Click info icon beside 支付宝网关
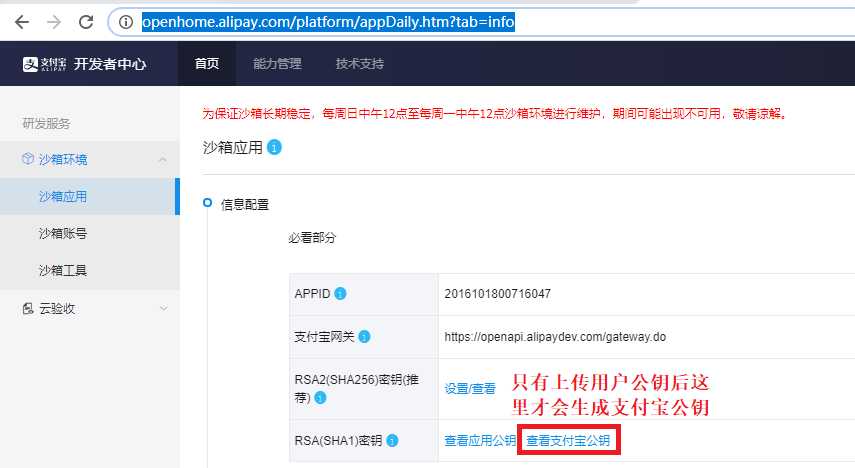855x468 pixels. click(364, 337)
